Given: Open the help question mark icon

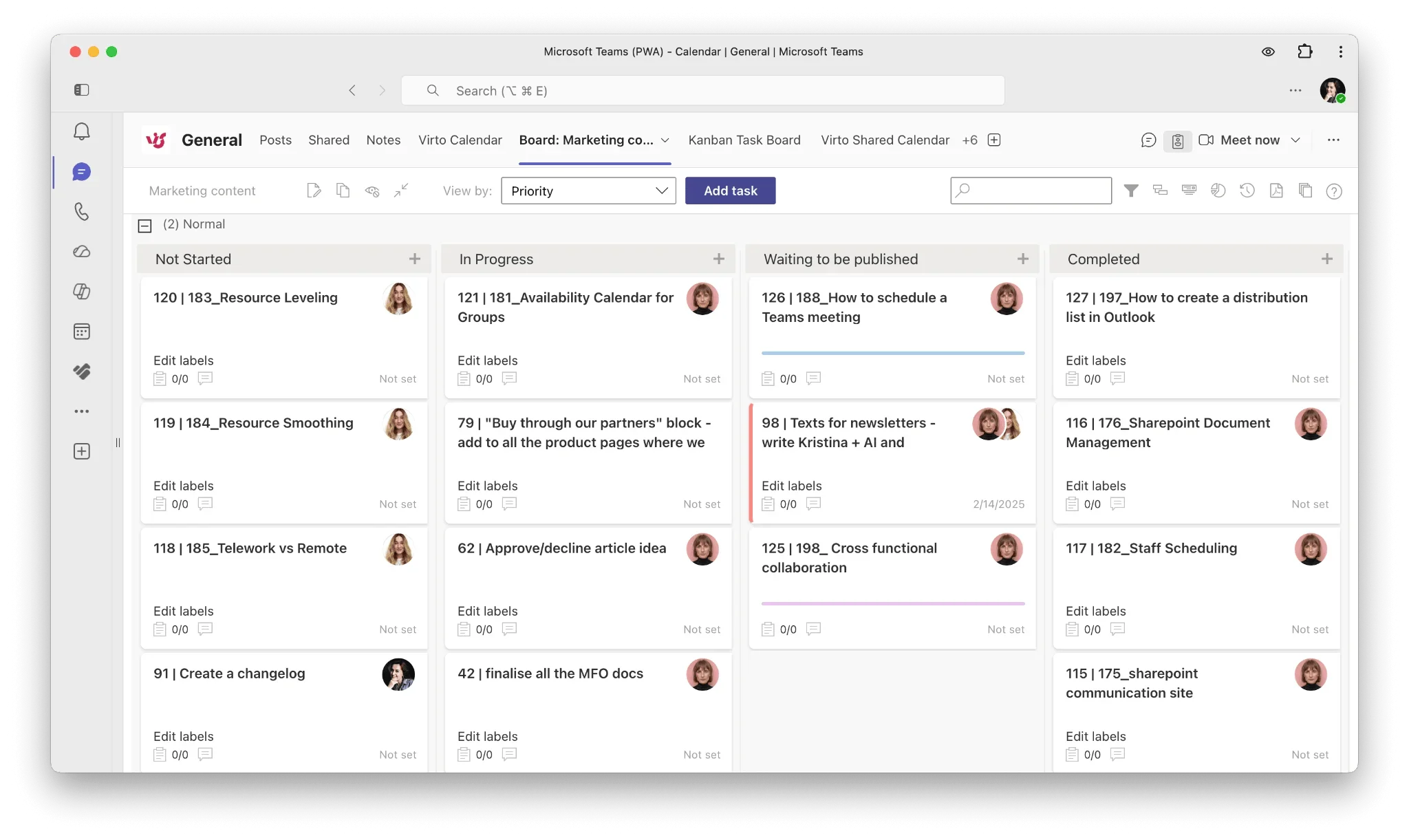Looking at the screenshot, I should coord(1333,191).
